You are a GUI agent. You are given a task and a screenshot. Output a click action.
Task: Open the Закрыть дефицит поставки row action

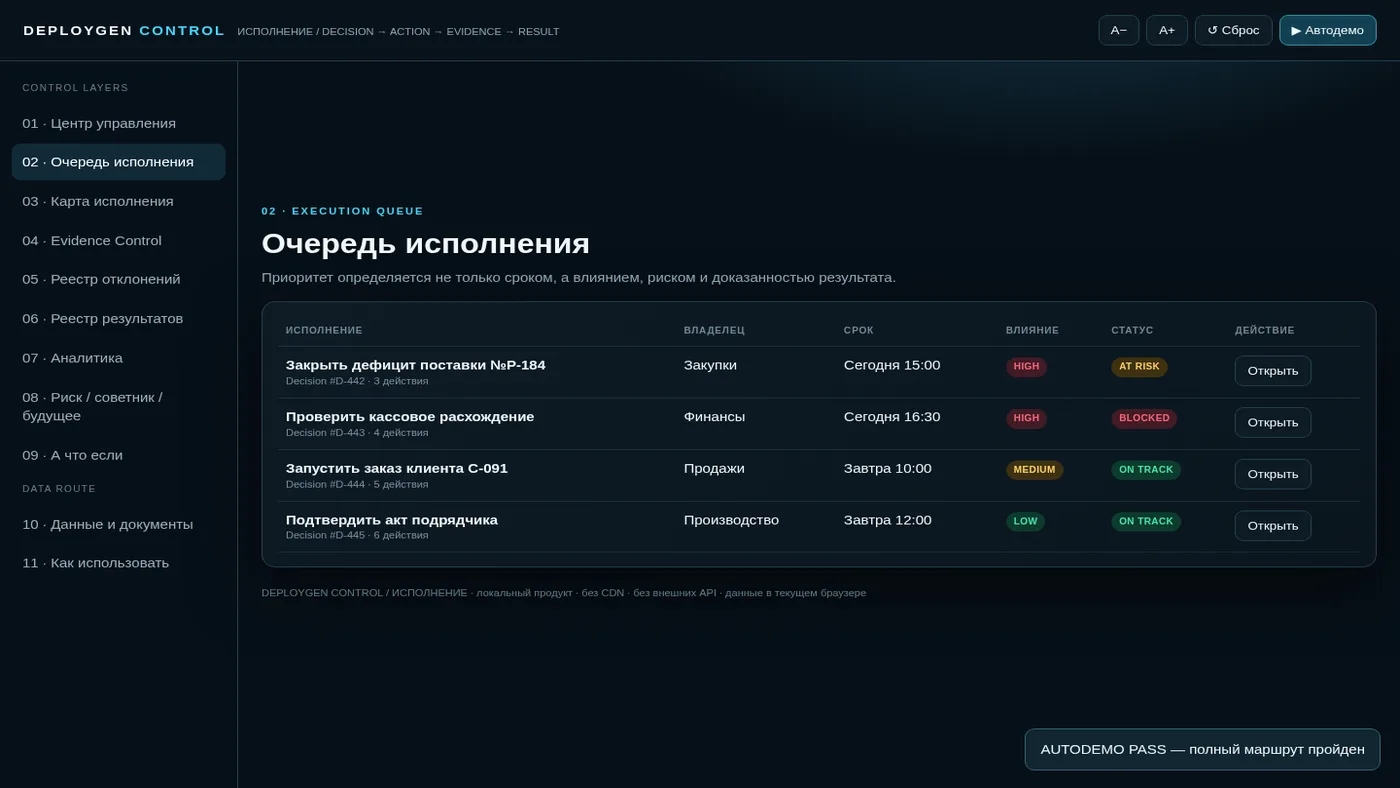click(1272, 371)
